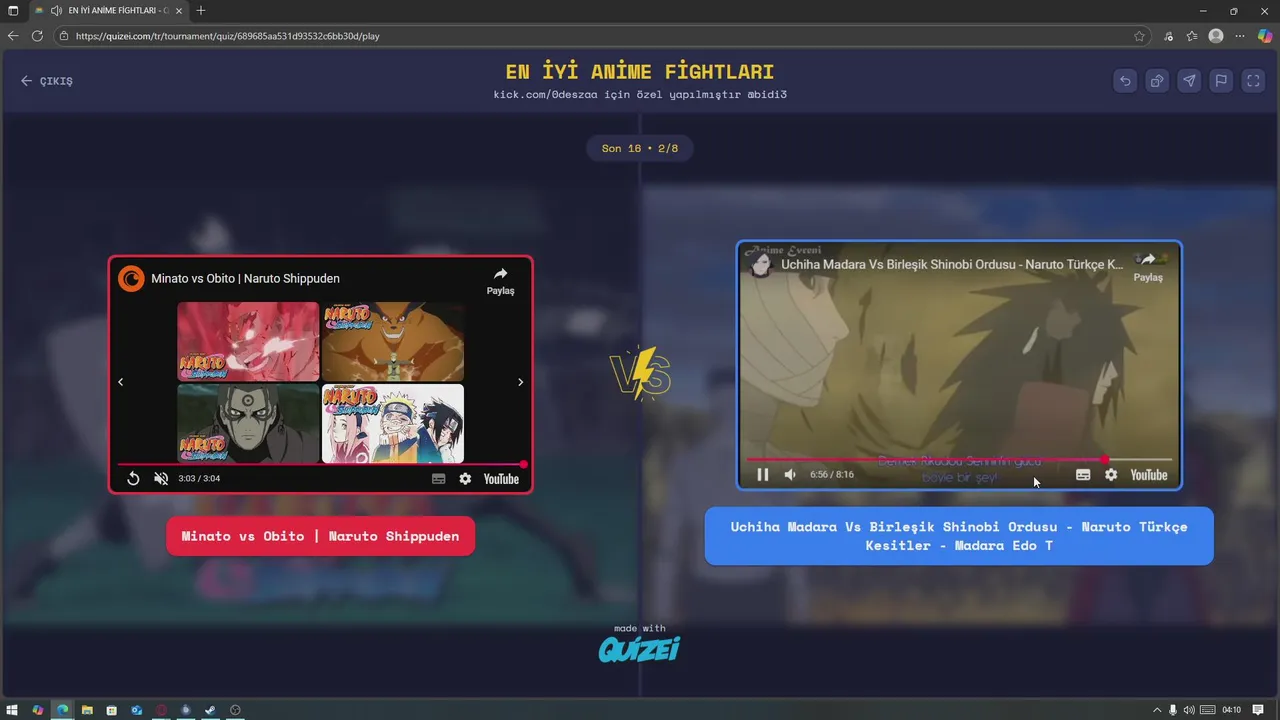This screenshot has height=720, width=1280.
Task: Enter fullscreen mode on quiz page
Action: (x=1253, y=81)
